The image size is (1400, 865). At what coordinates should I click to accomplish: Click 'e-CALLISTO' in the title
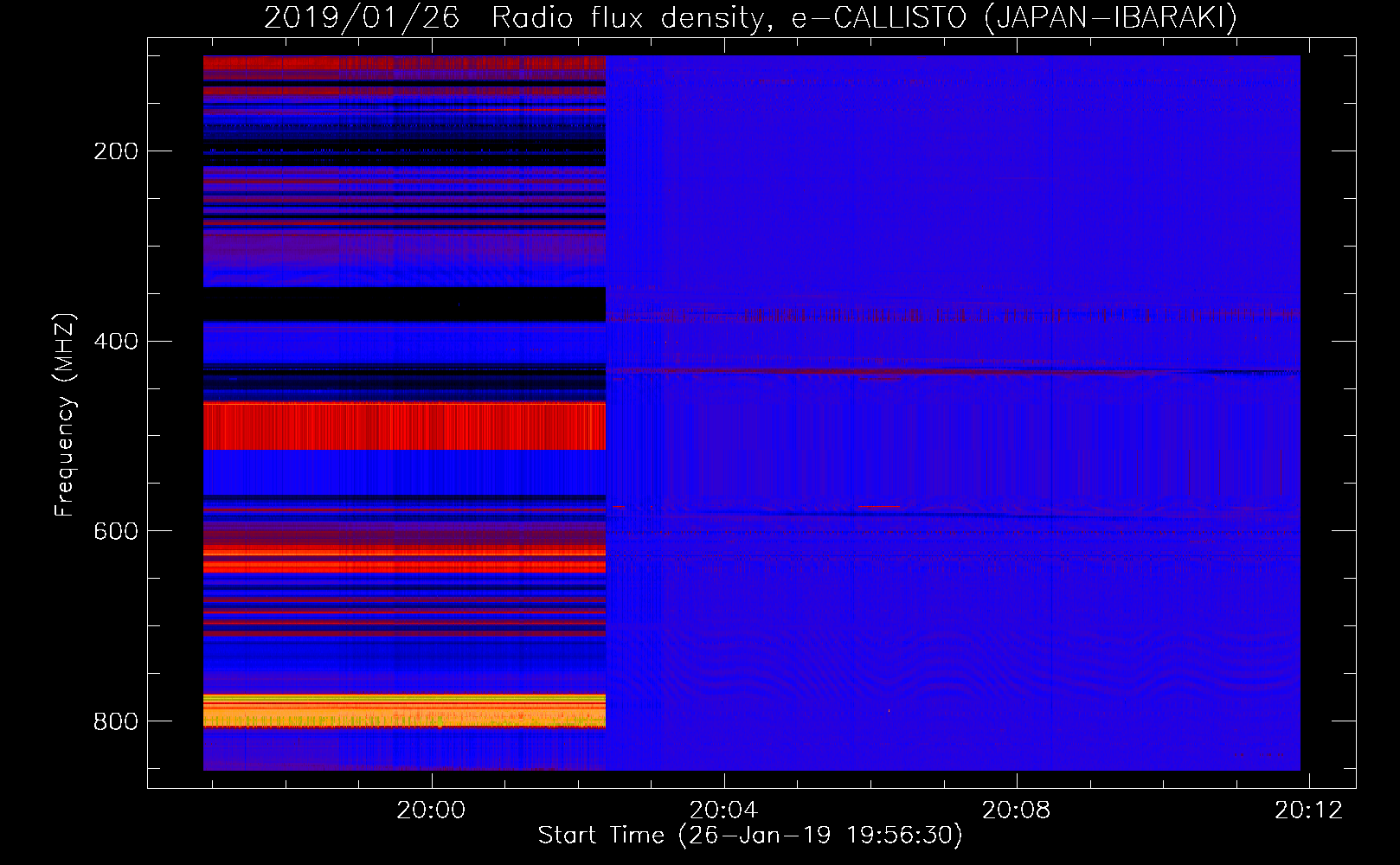tap(880, 17)
